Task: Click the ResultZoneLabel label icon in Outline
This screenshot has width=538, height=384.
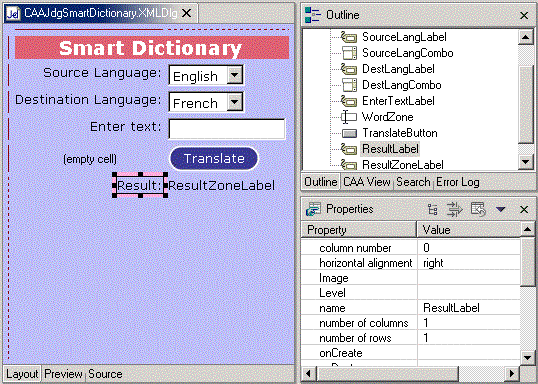Action: (349, 165)
